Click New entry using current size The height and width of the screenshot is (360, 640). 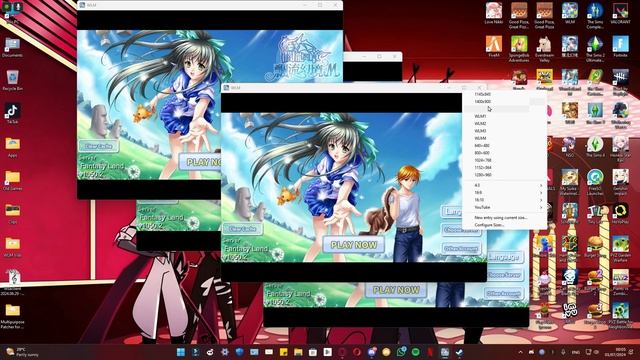(x=504, y=218)
